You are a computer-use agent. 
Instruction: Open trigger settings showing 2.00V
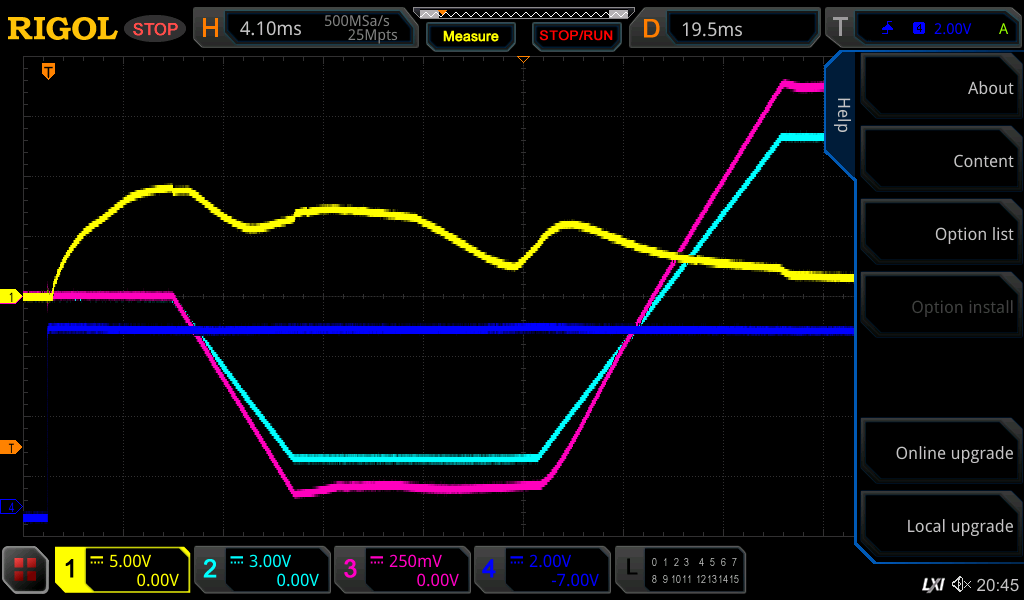pos(922,29)
